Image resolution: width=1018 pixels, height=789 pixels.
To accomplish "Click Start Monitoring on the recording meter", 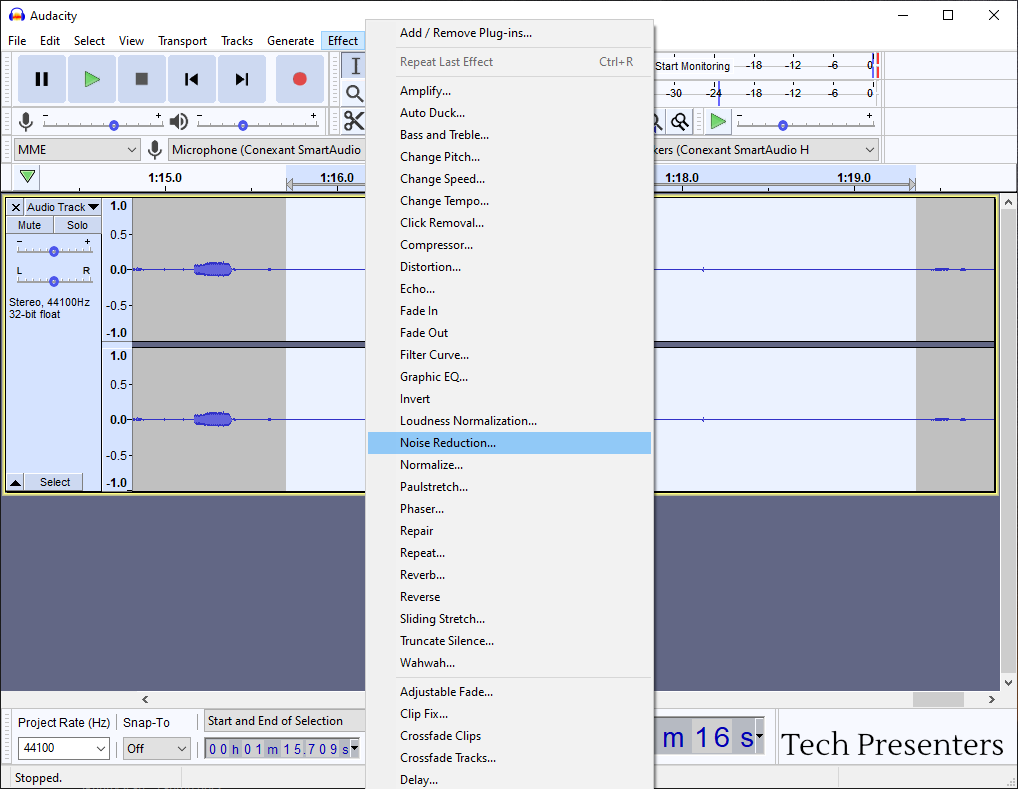I will point(692,66).
